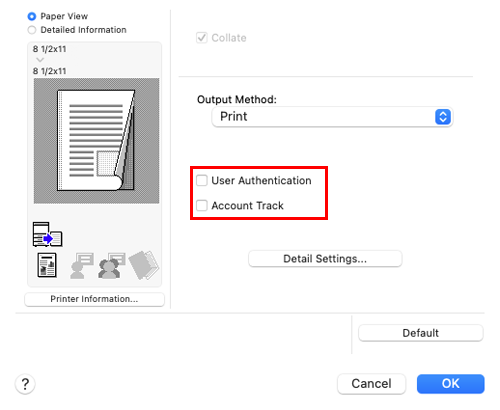Enable the User Authentication checkbox

[202, 180]
